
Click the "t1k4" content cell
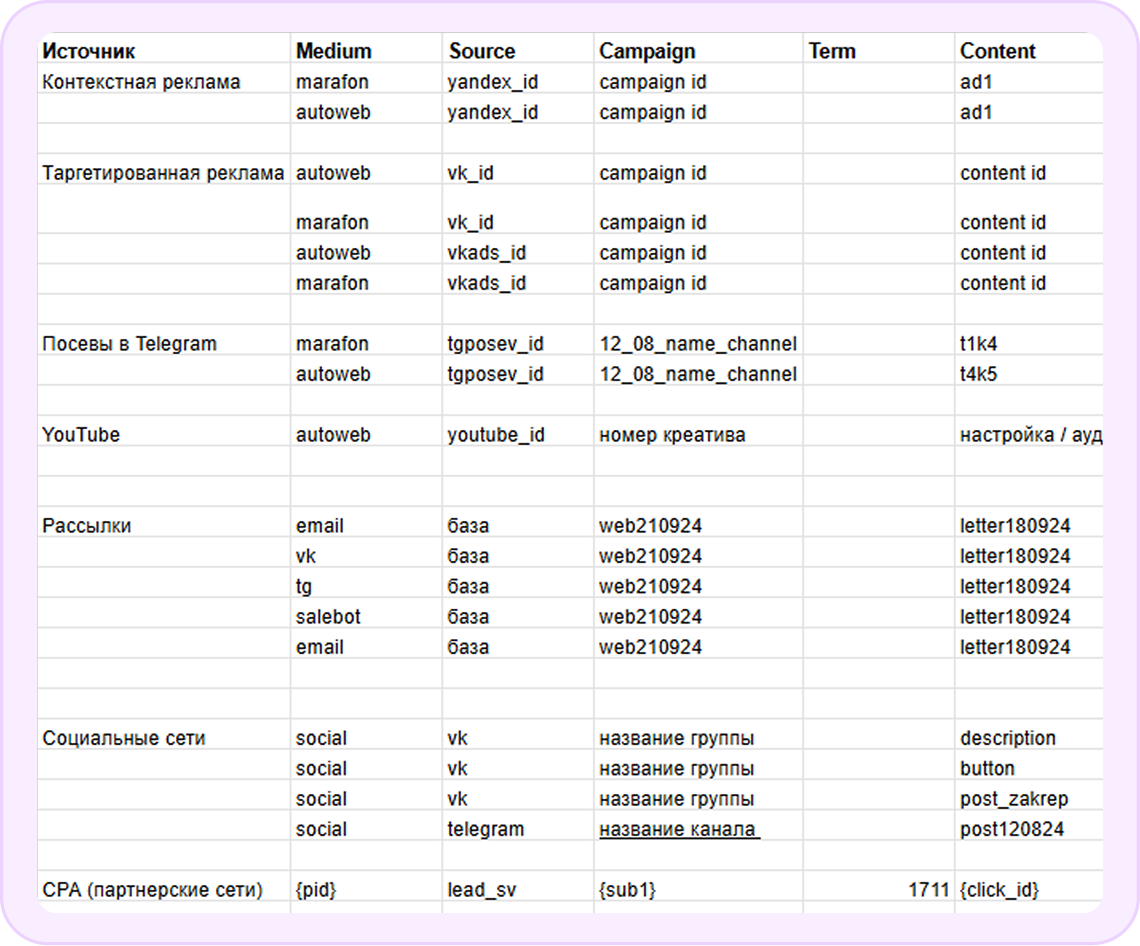(979, 344)
